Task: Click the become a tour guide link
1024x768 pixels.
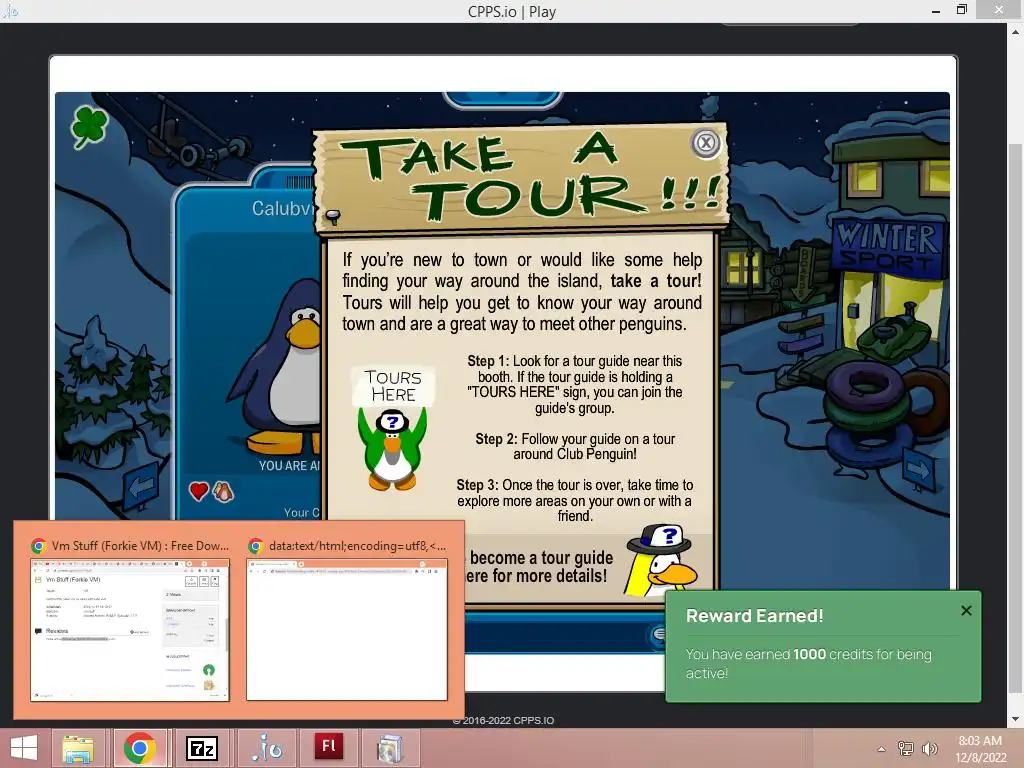Action: pos(539,567)
